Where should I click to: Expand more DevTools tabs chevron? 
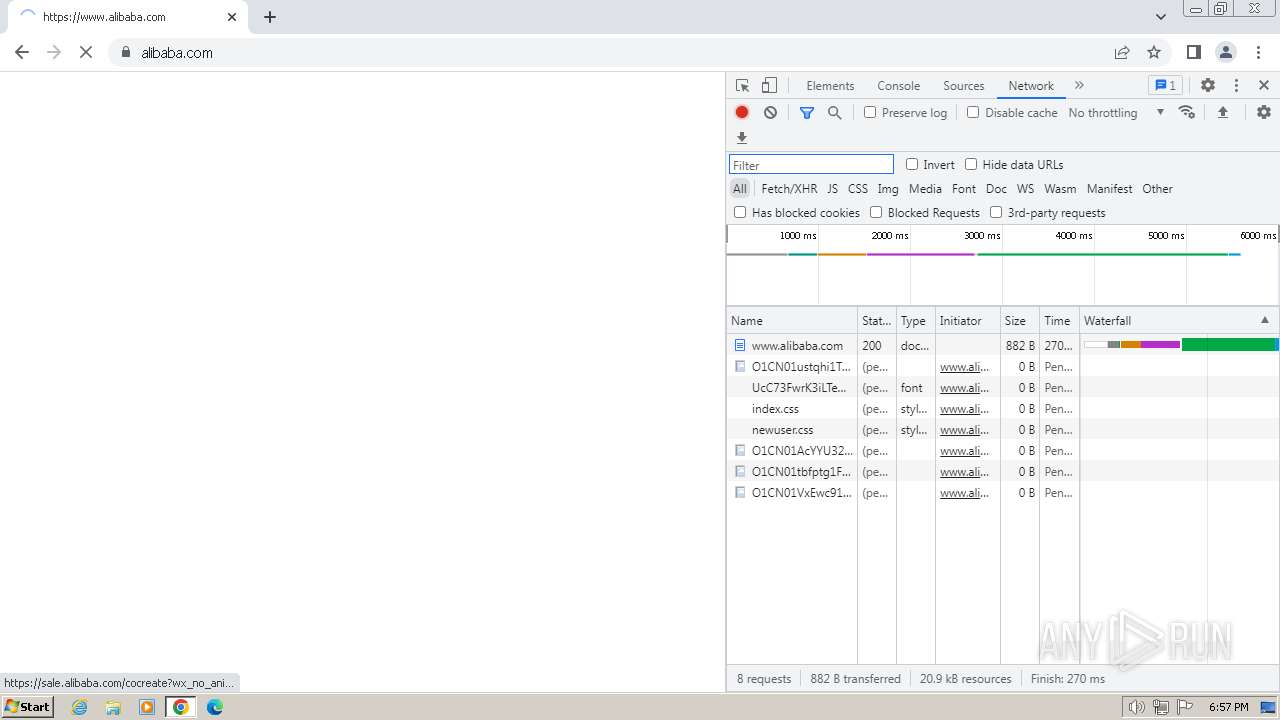[x=1079, y=86]
